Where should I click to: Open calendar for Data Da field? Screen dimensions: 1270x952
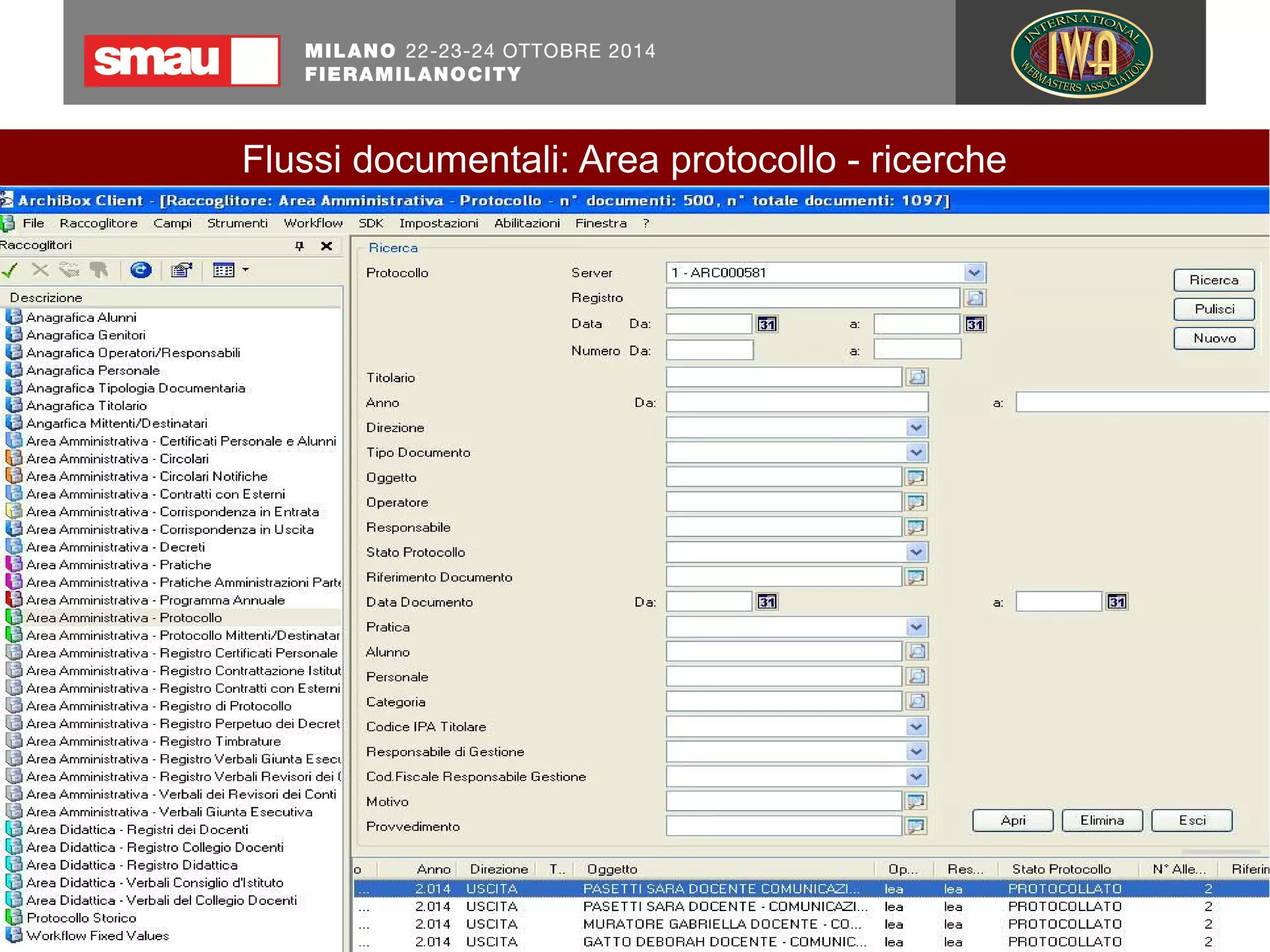[x=767, y=324]
